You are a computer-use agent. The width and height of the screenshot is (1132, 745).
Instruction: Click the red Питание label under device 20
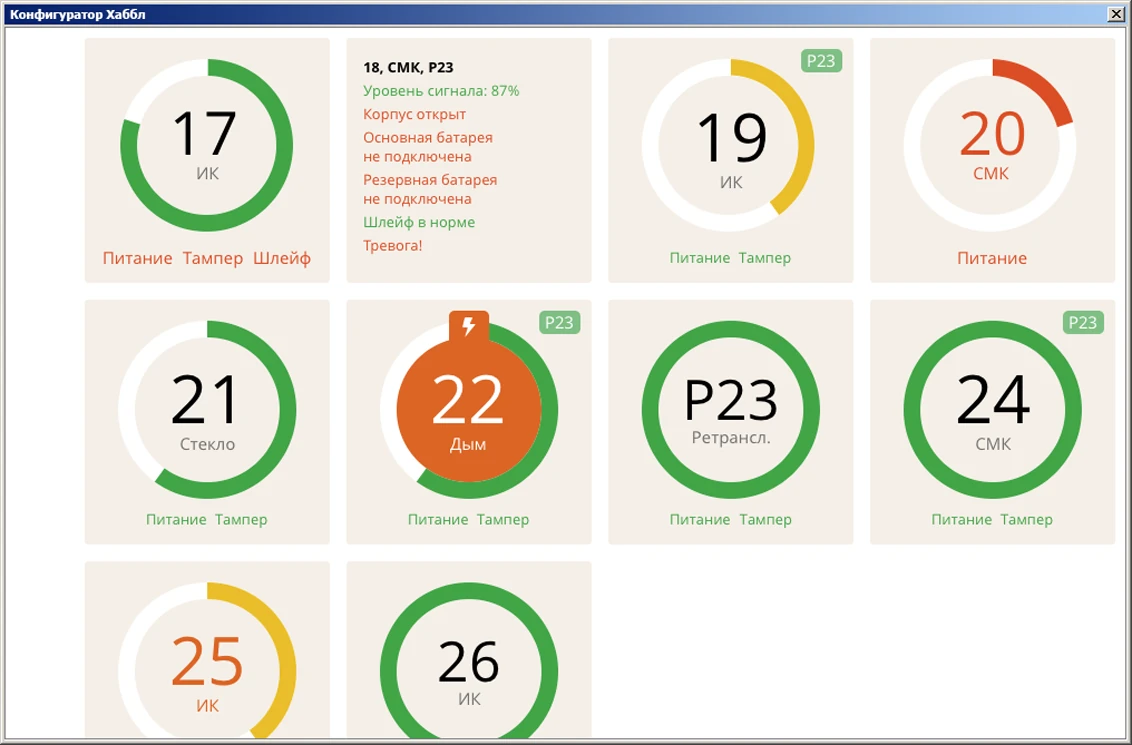tap(992, 258)
